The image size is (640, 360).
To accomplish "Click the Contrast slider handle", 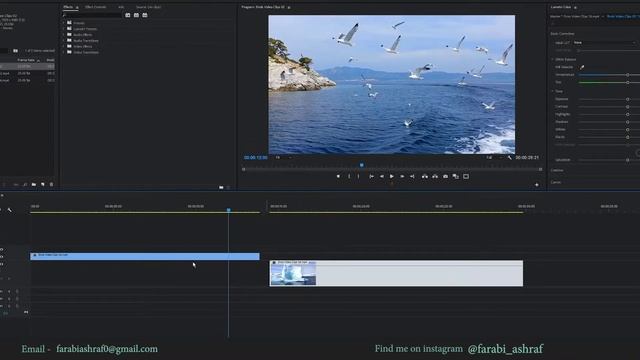I will (x=628, y=107).
